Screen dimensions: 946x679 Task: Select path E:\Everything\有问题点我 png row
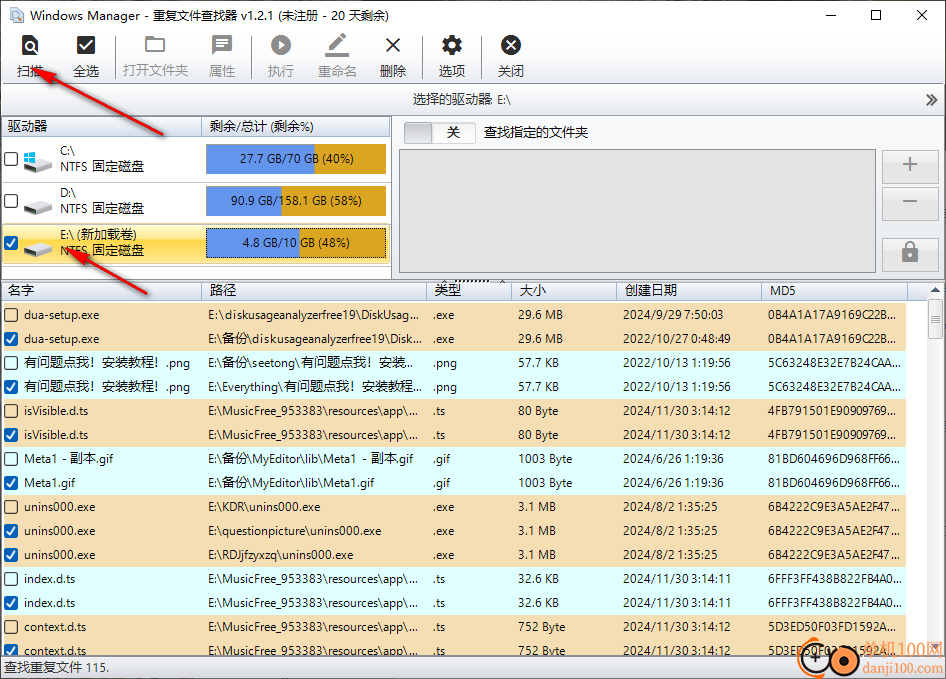click(x=315, y=387)
